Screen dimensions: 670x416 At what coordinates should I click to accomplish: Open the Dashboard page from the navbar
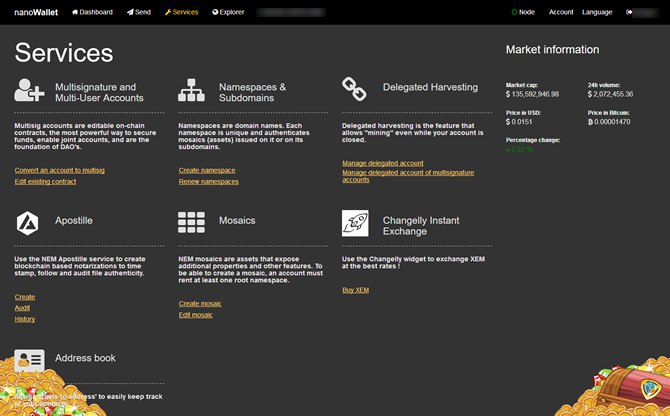[x=92, y=12]
